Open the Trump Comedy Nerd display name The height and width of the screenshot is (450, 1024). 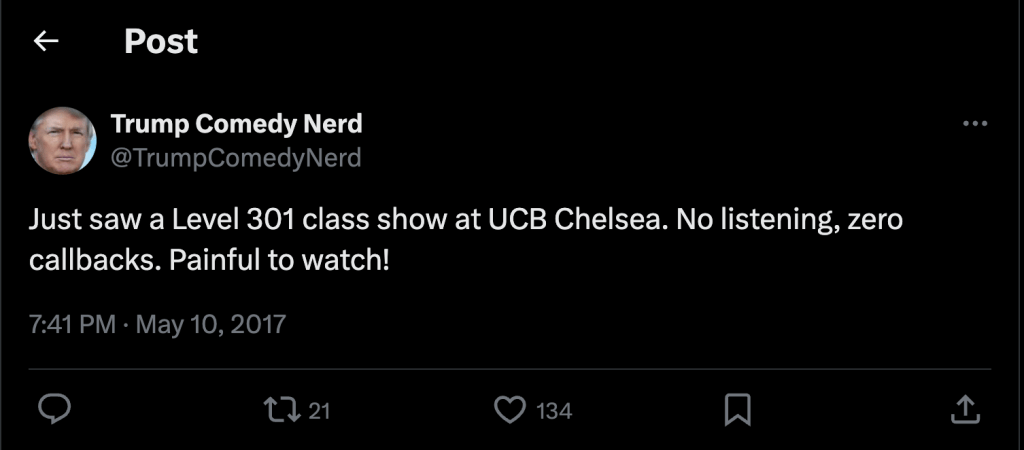pyautogui.click(x=236, y=124)
